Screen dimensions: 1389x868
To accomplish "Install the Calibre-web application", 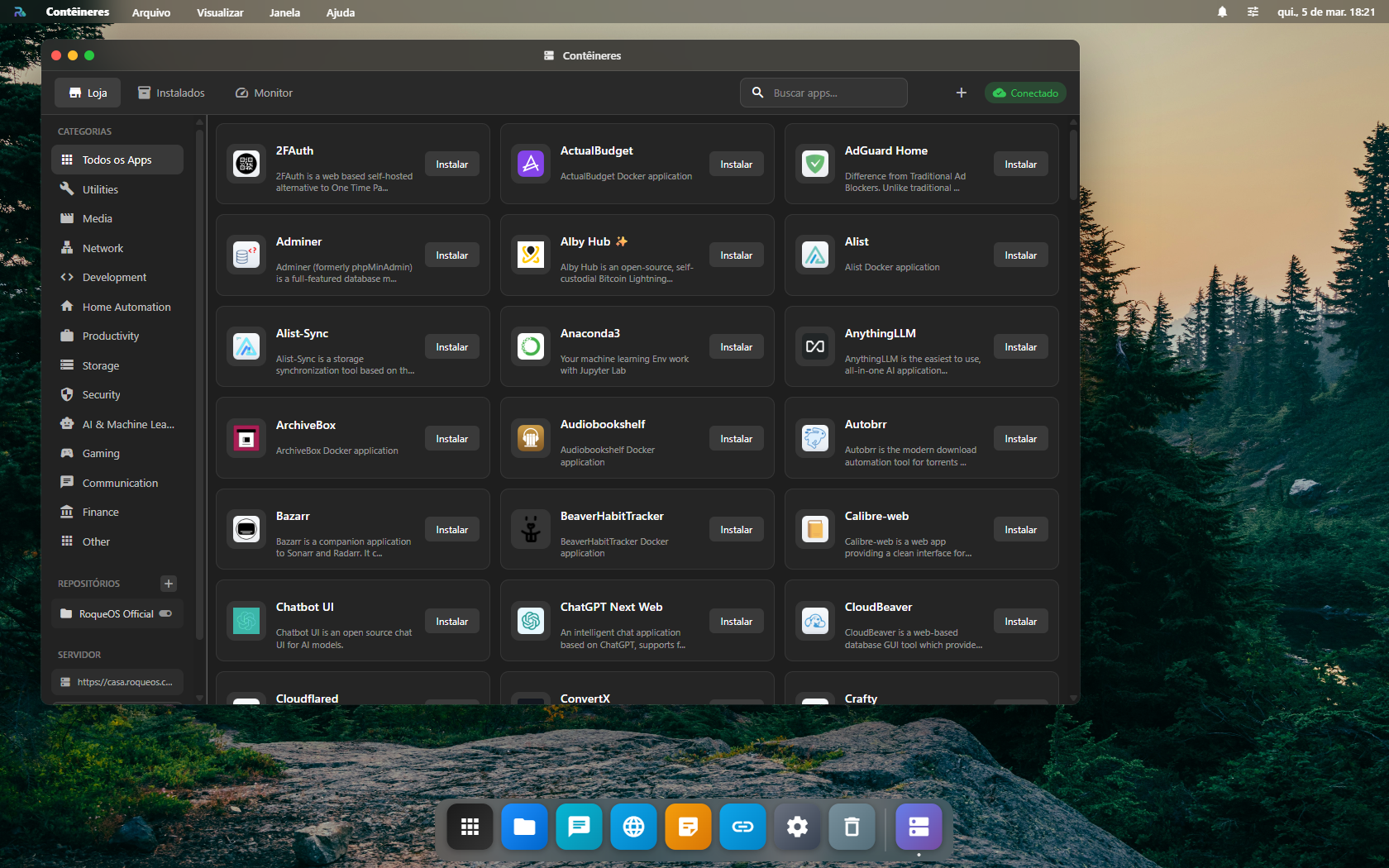I will pos(1020,530).
